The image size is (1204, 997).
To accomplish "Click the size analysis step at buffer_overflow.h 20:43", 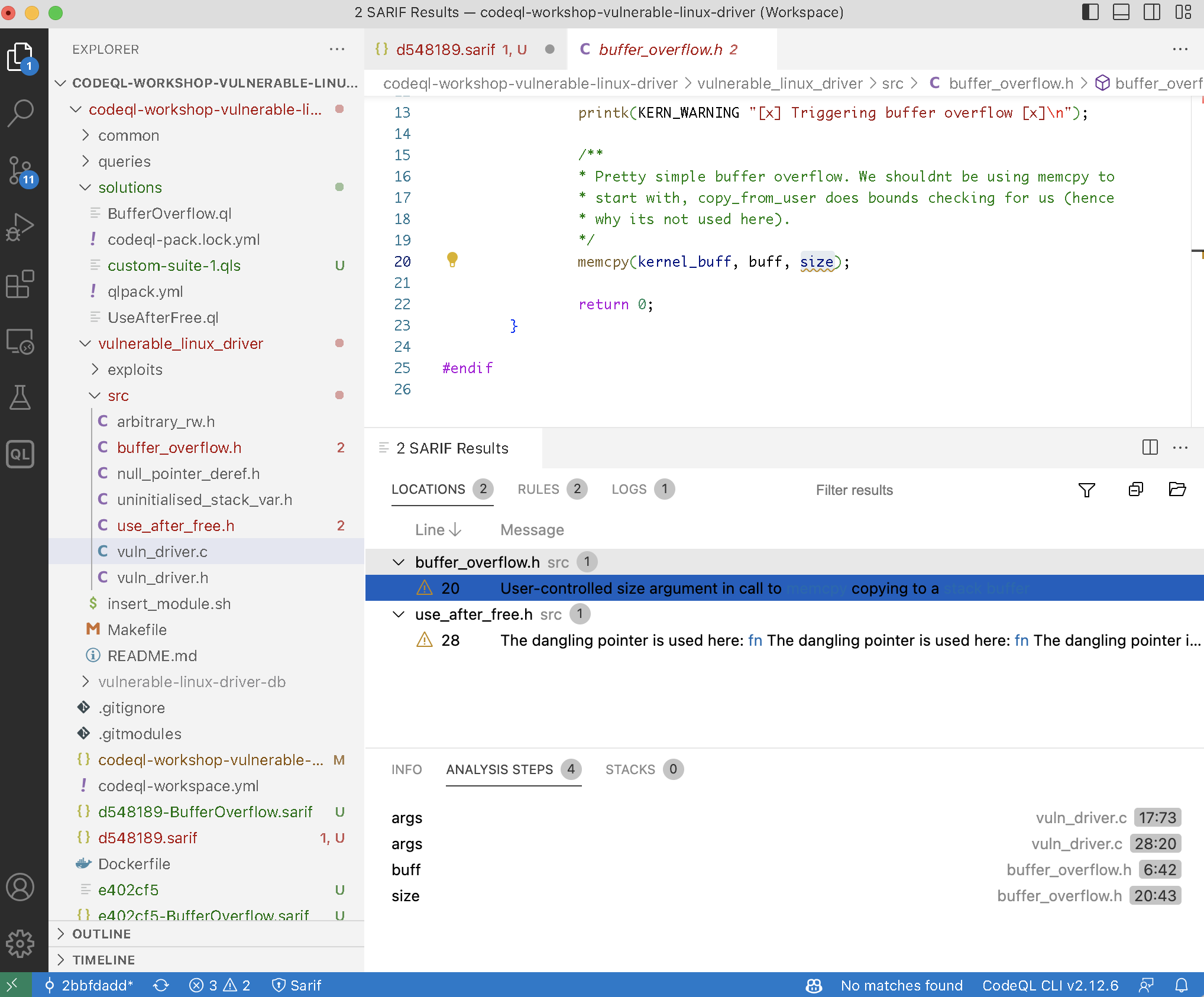I will click(406, 896).
